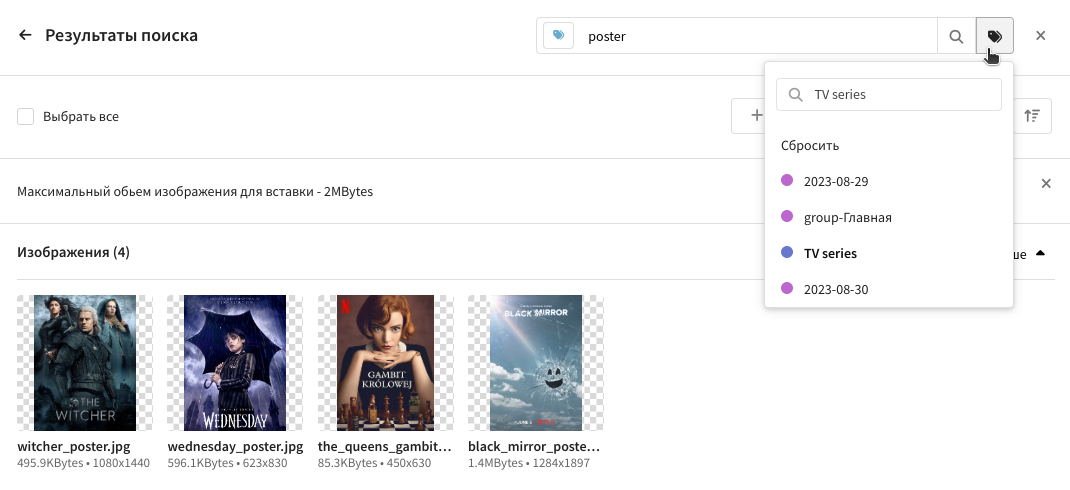Open the sort order button

tap(1032, 116)
